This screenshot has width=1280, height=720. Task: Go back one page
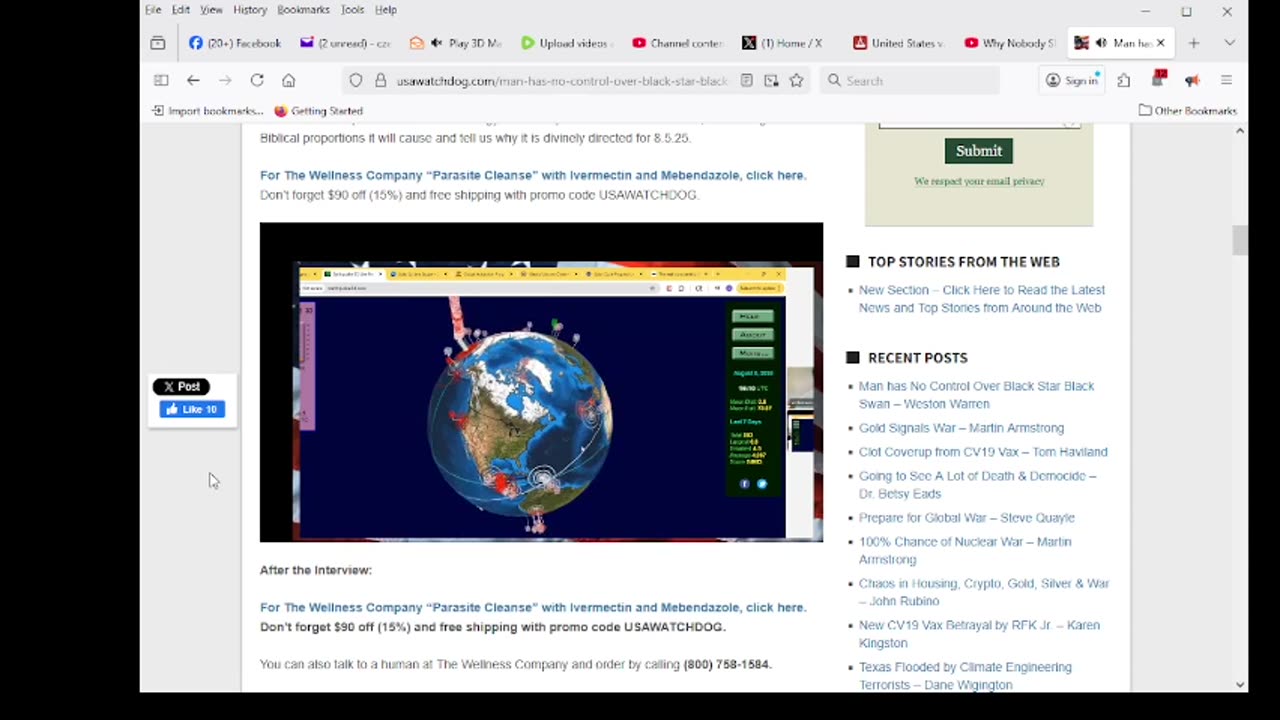coord(193,80)
